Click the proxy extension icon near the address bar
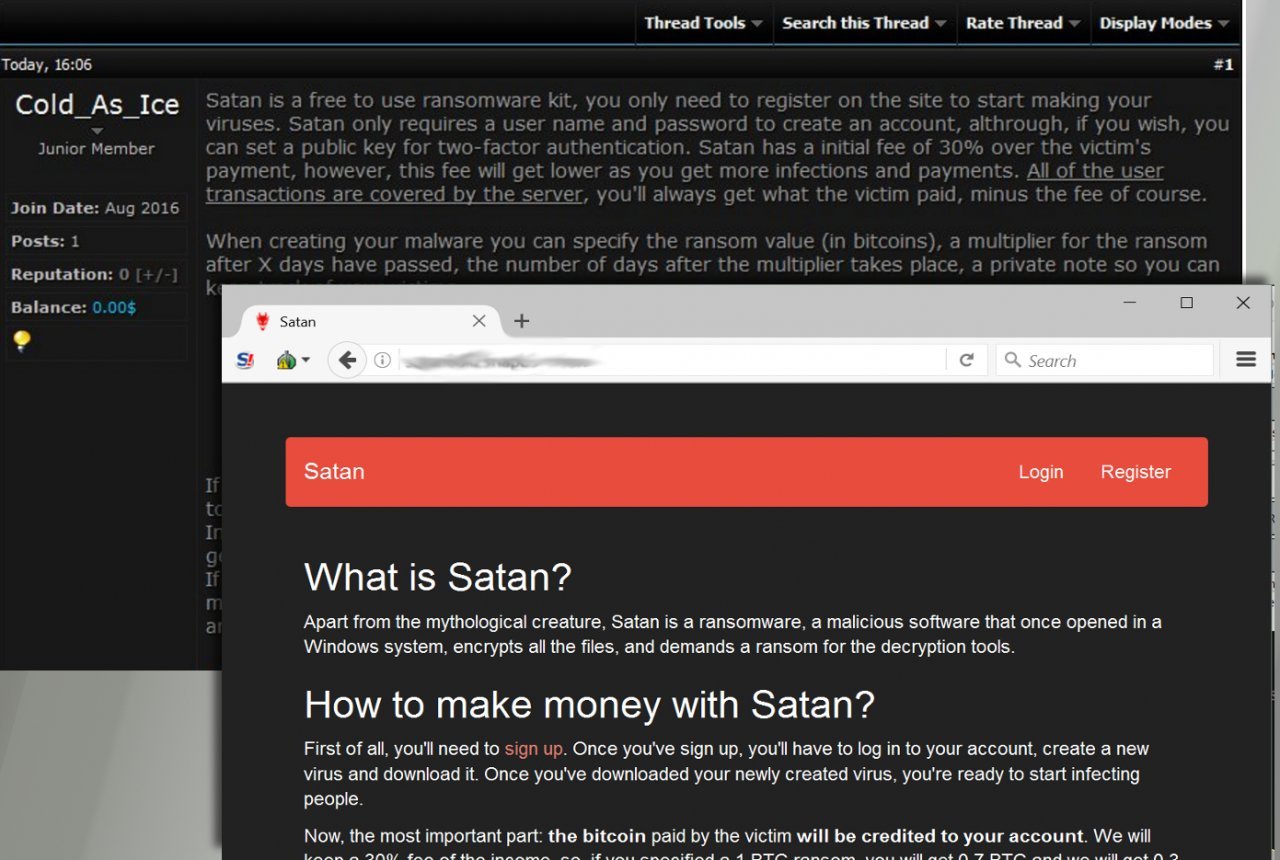This screenshot has width=1280, height=860. [x=285, y=360]
